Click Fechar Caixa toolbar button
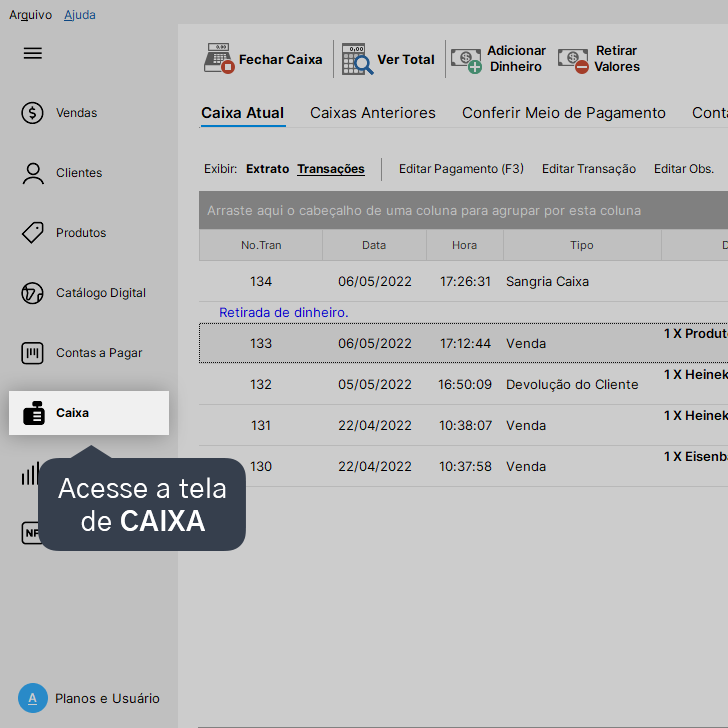This screenshot has height=728, width=728. click(264, 59)
